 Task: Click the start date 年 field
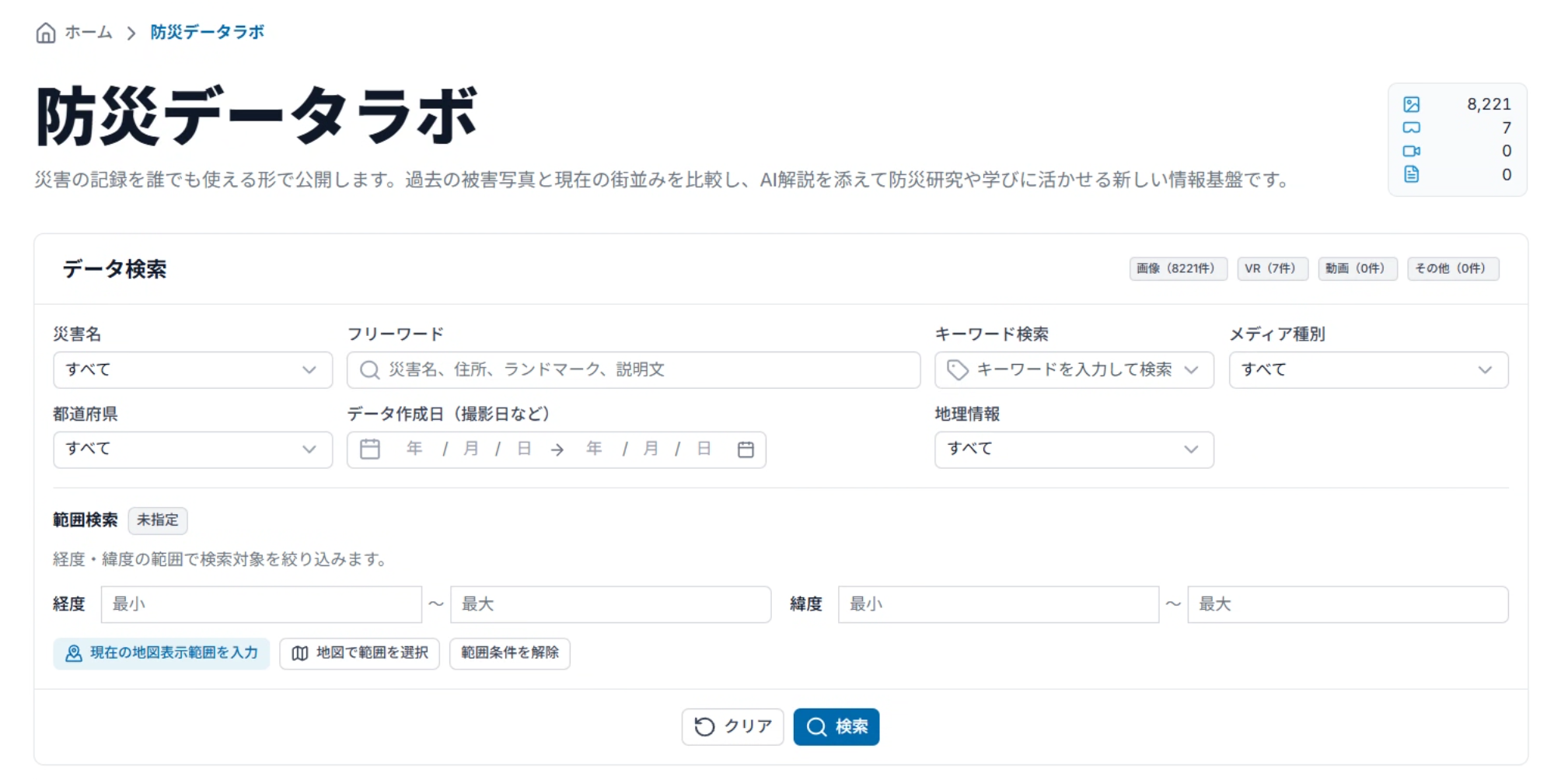(414, 449)
